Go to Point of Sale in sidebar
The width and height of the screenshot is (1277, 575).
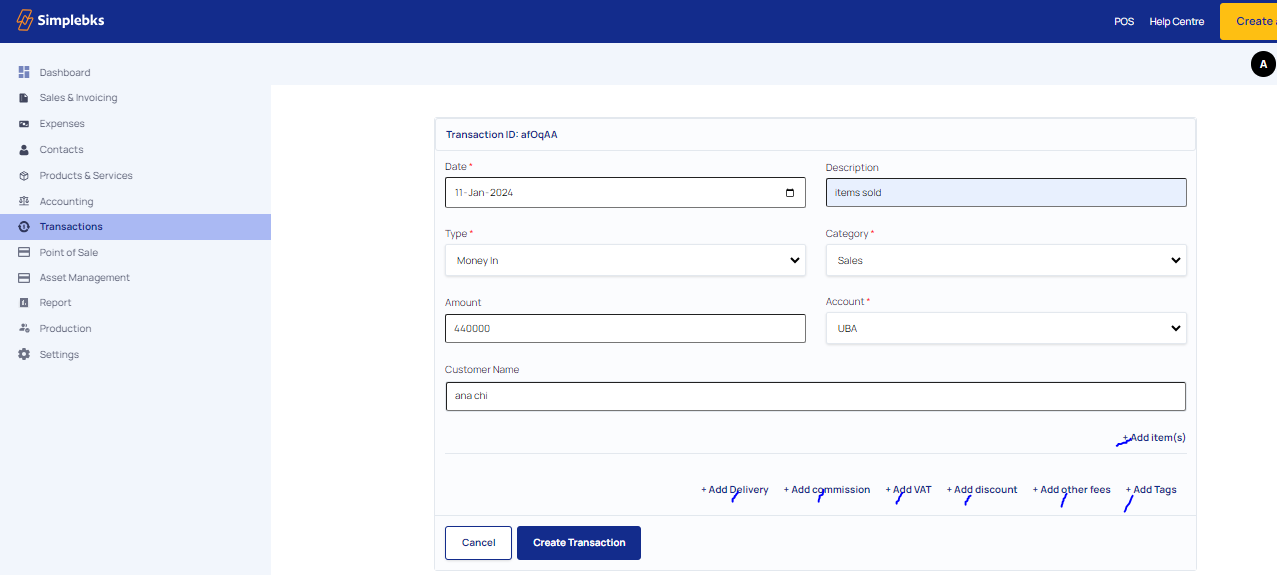coord(68,252)
